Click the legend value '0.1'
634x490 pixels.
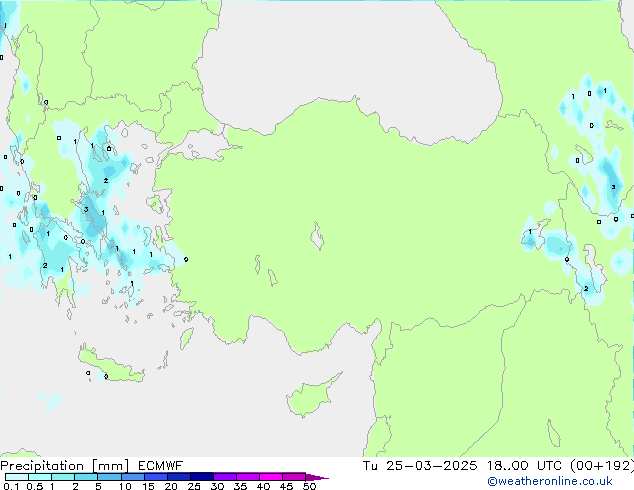click(x=11, y=486)
